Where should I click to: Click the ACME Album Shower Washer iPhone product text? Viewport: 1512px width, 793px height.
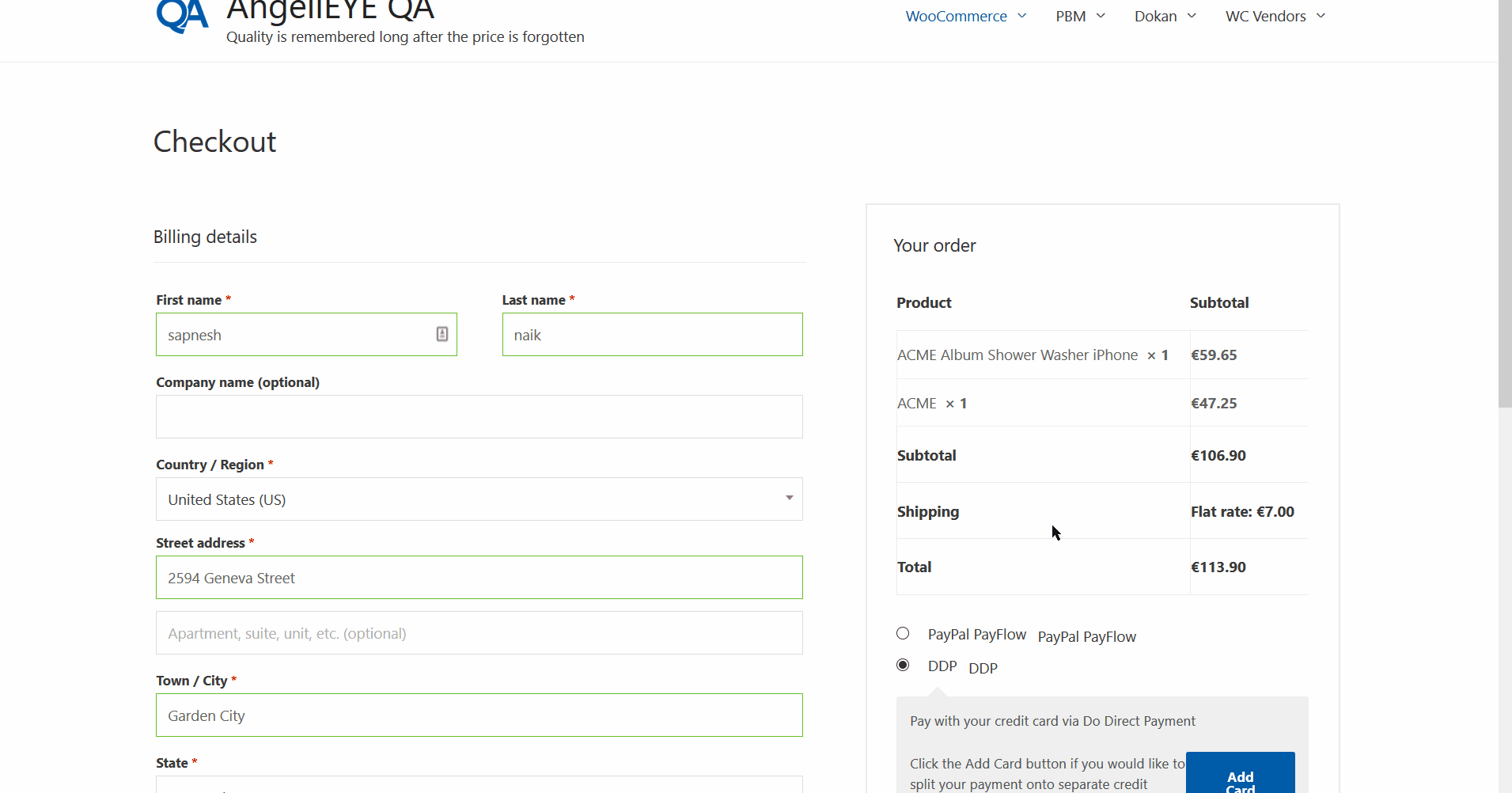pyautogui.click(x=1017, y=355)
